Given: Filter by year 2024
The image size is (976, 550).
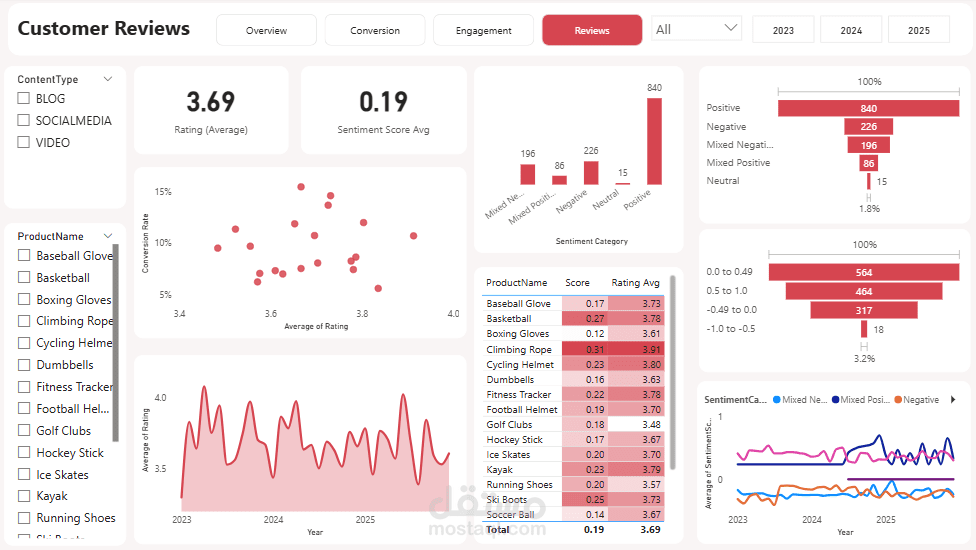Looking at the screenshot, I should 851,30.
